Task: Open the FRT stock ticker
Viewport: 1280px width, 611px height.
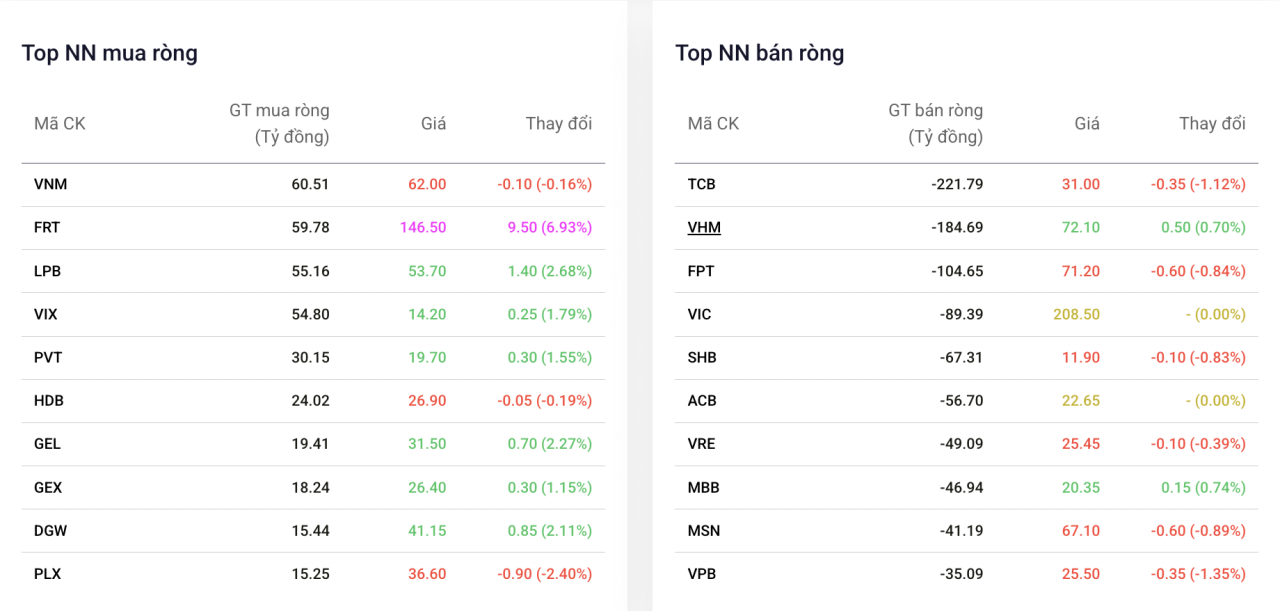Action: pos(47,227)
